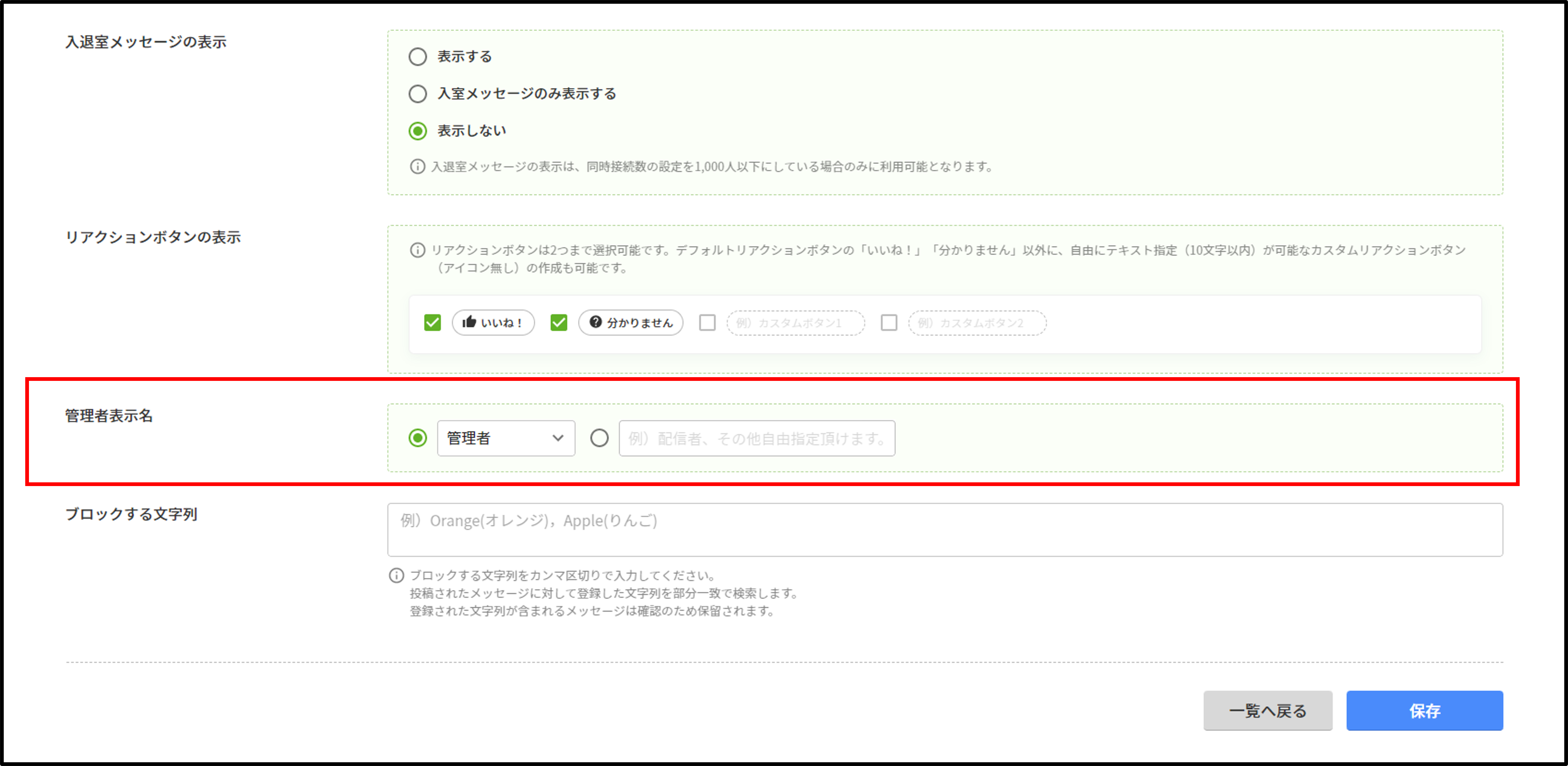Uncheck the 分かりません reaction checkbox
Image resolution: width=1568 pixels, height=766 pixels.
(x=559, y=322)
